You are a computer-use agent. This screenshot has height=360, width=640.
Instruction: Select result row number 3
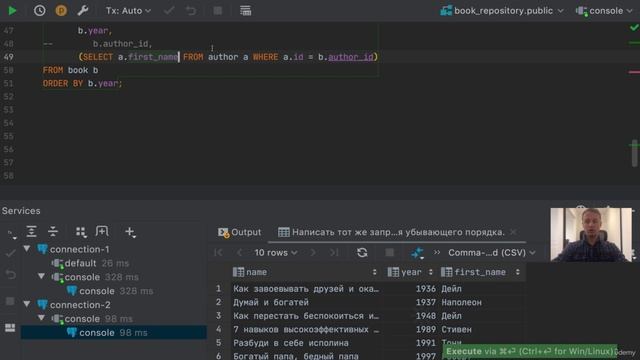coord(218,316)
